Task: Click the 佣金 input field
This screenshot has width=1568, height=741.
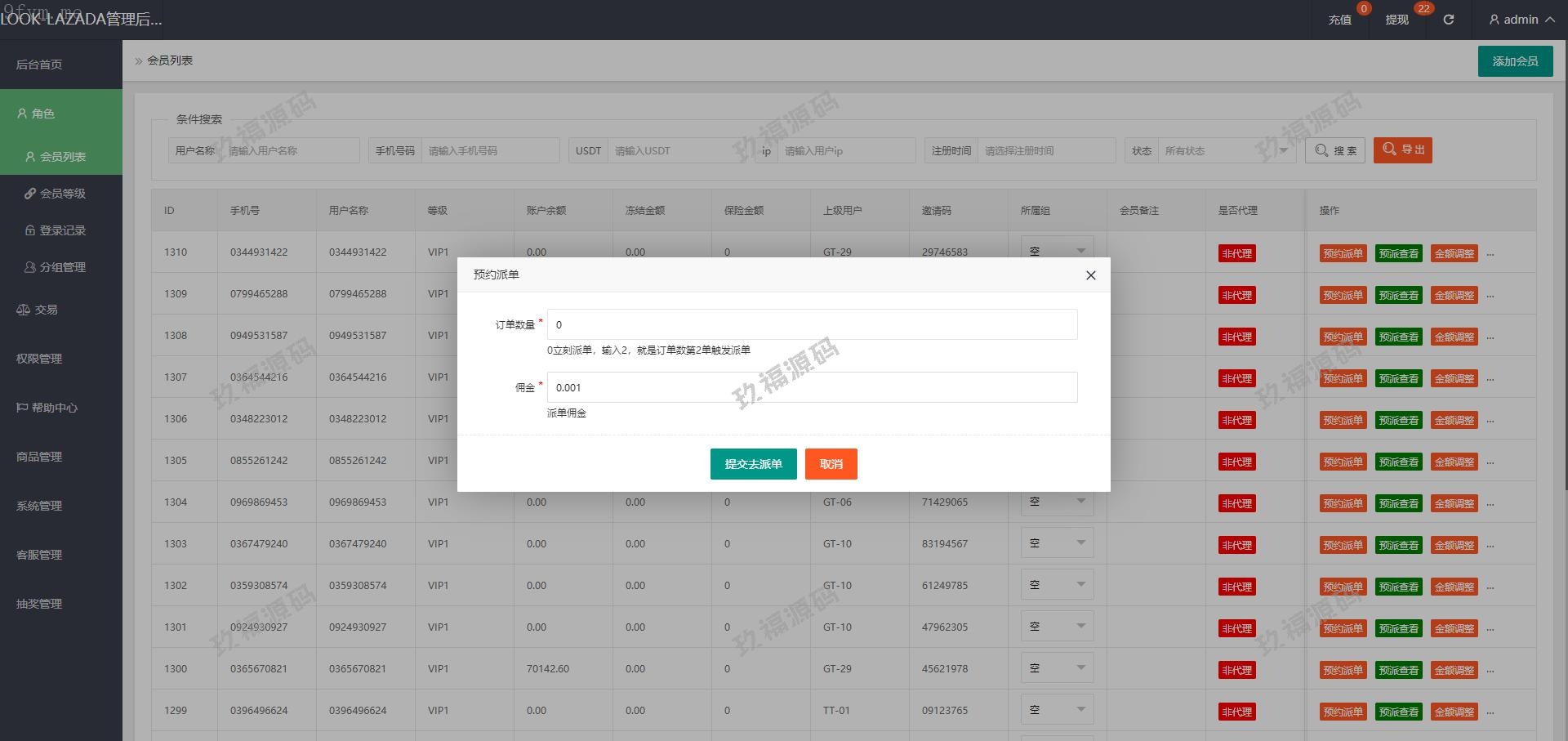Action: (x=812, y=387)
